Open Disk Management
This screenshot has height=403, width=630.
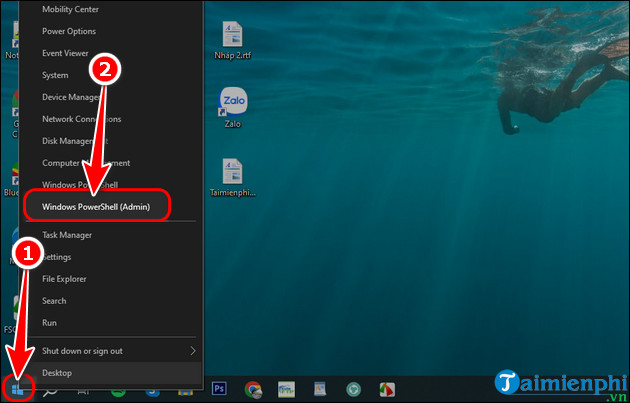click(111, 141)
